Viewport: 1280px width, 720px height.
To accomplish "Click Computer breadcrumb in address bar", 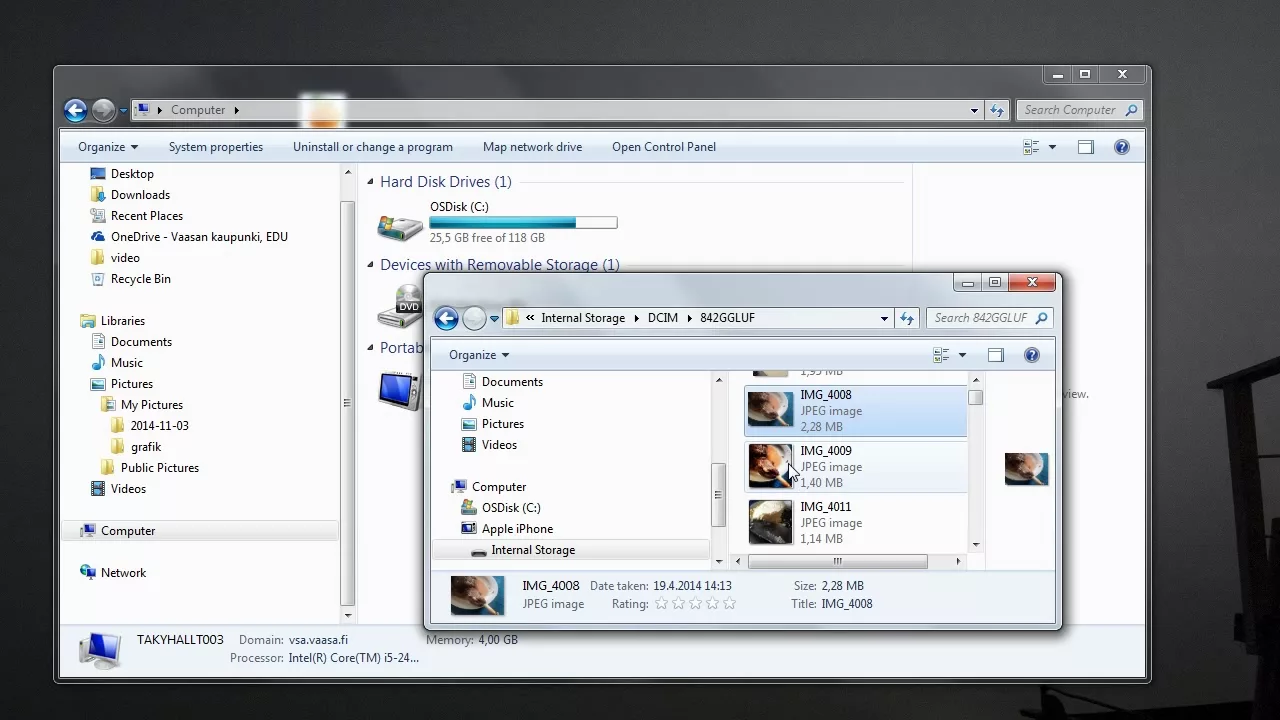I will point(198,110).
